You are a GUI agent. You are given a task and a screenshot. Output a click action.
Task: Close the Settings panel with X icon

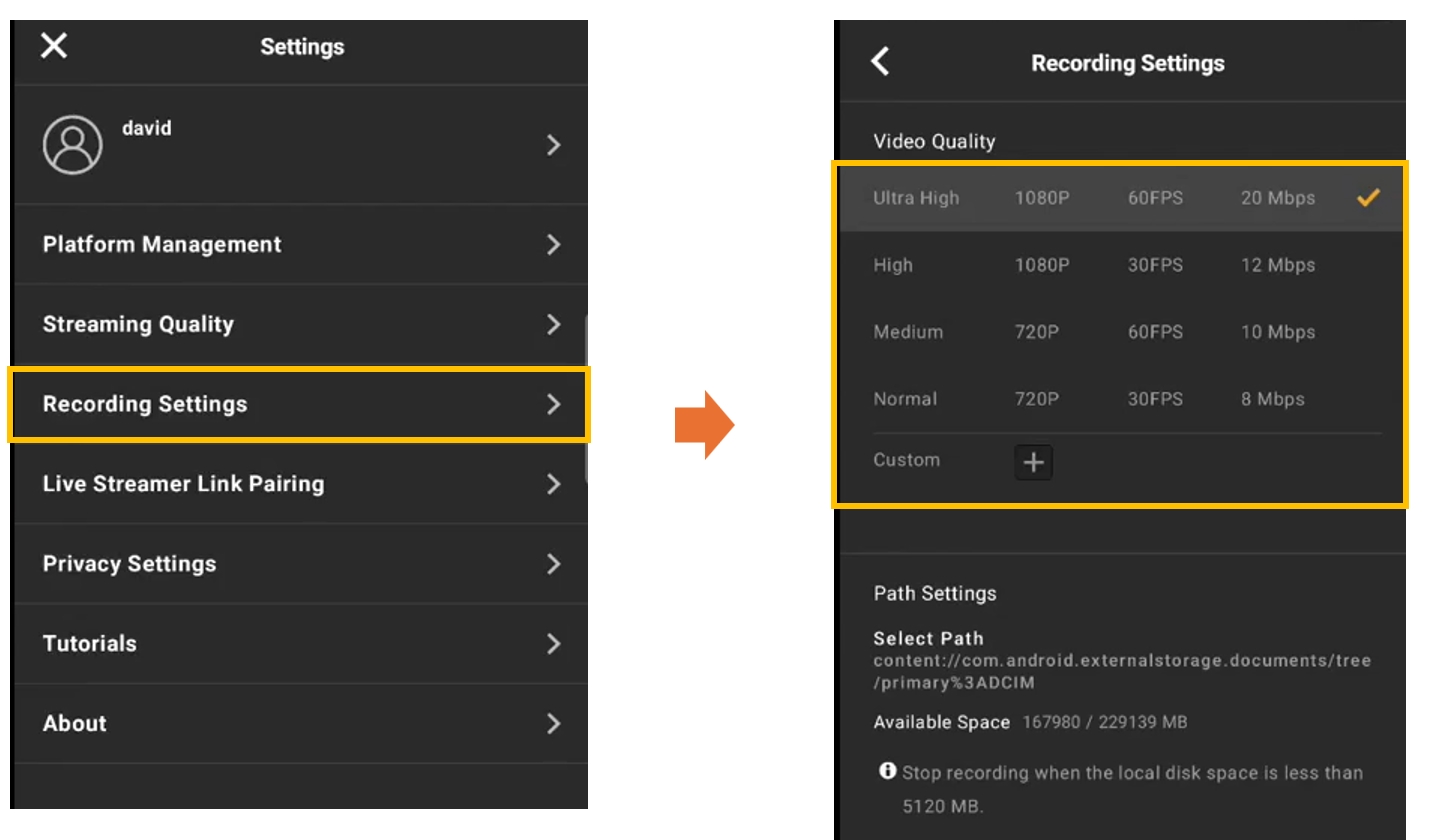point(54,45)
